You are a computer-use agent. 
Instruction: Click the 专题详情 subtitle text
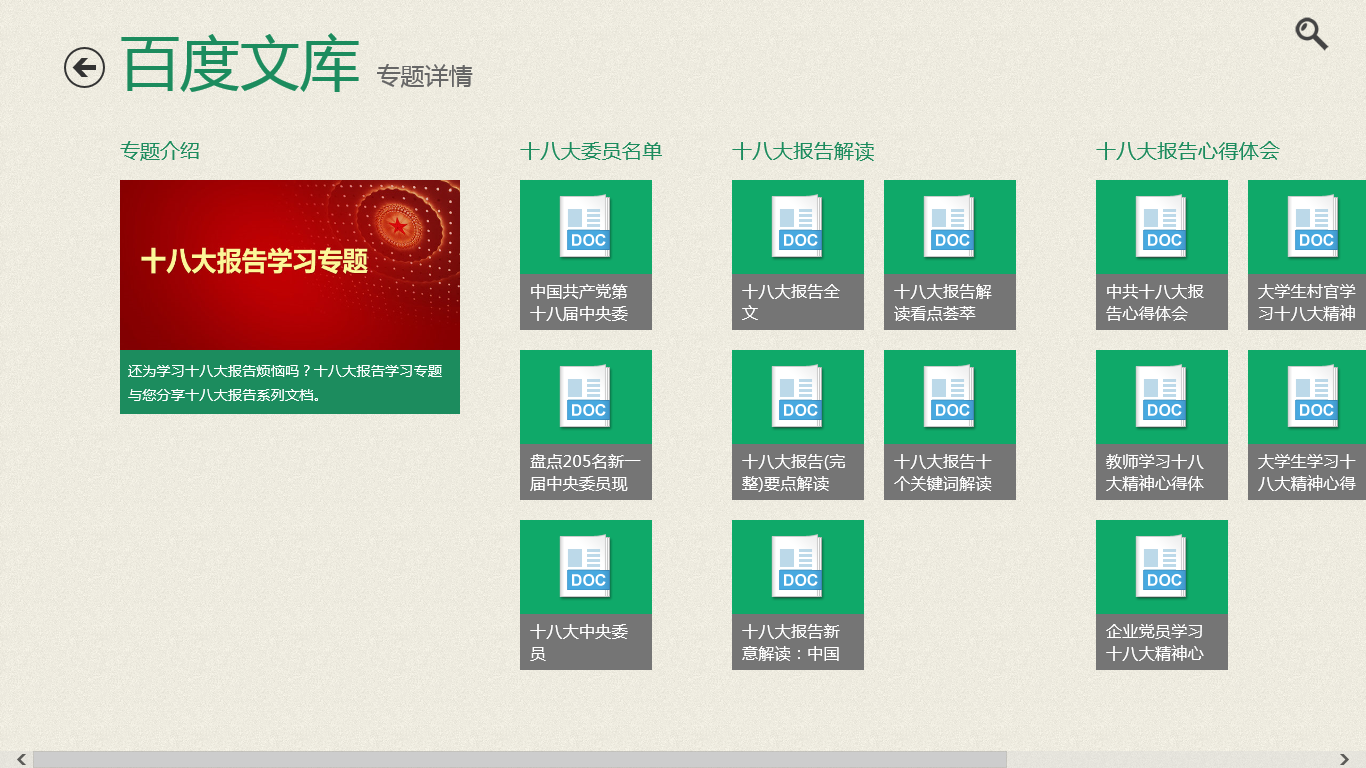424,76
